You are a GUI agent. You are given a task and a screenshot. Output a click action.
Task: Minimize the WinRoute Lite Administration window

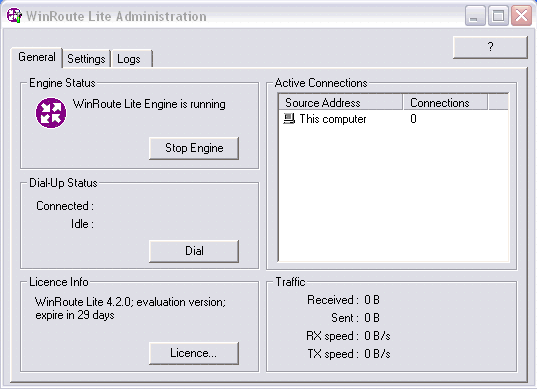(x=475, y=16)
